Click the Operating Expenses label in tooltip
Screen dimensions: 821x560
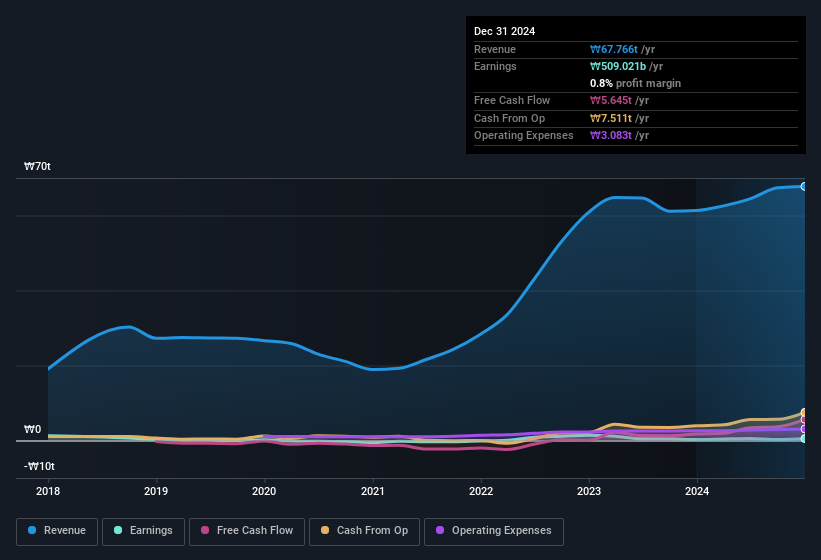524,135
